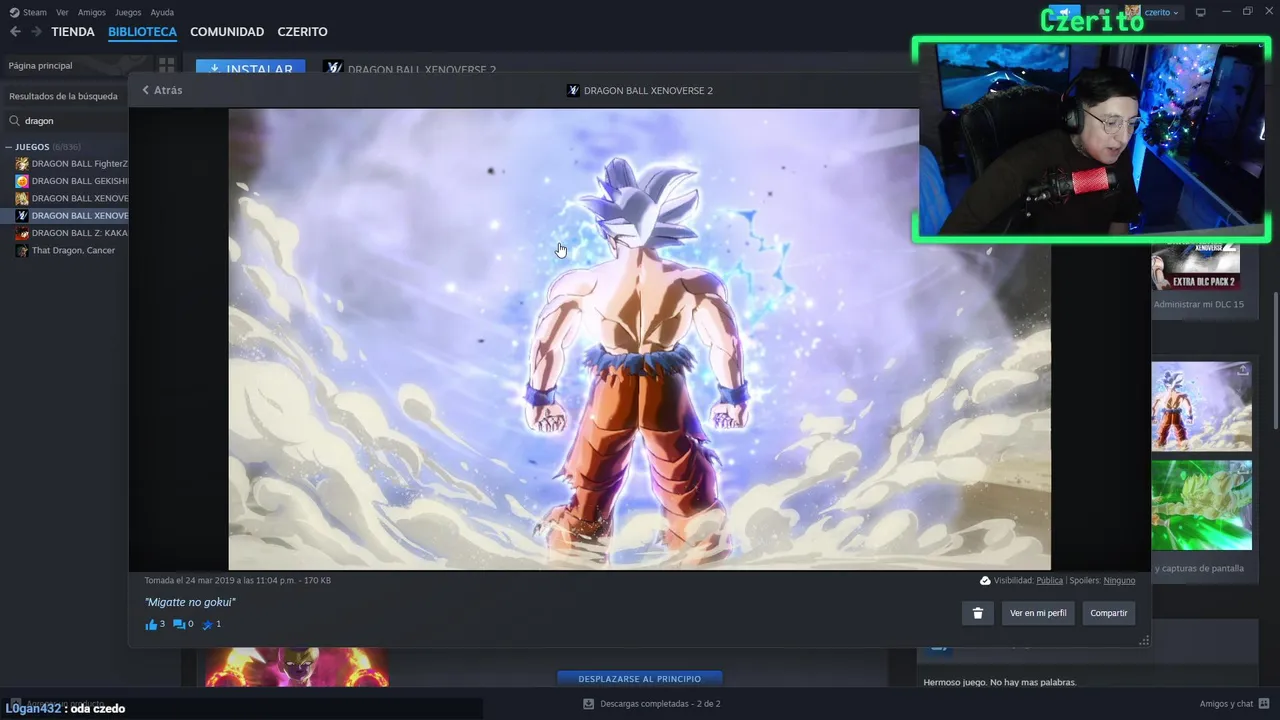
Task: Click the favorite star icon
Action: (208, 625)
